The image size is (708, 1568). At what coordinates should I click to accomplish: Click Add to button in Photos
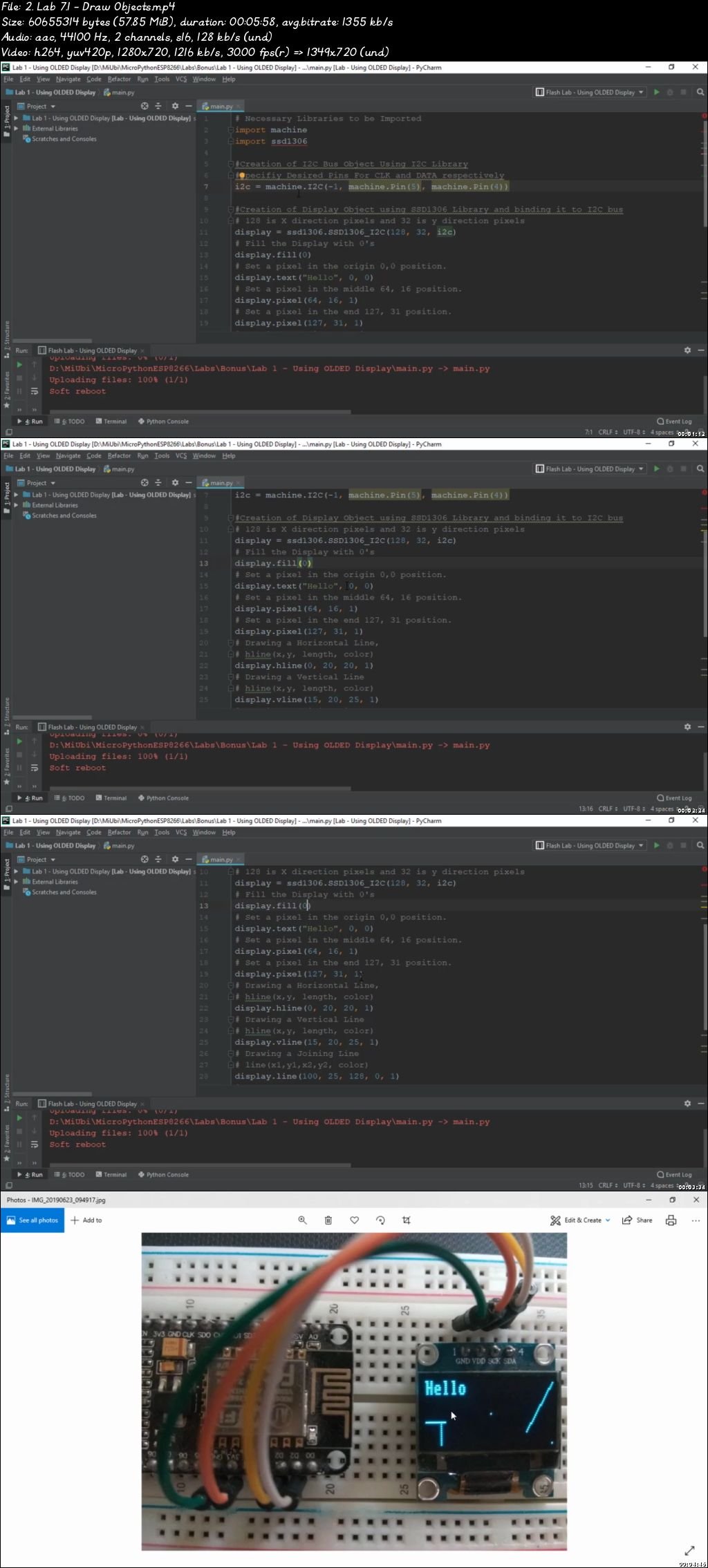tap(86, 1220)
